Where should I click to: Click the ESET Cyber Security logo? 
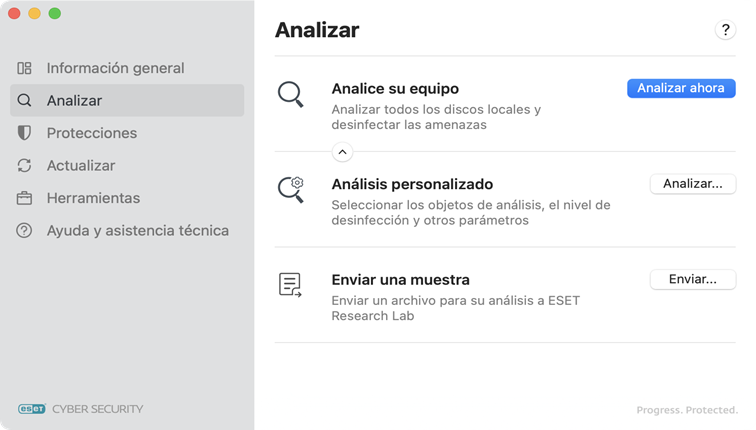(x=81, y=408)
